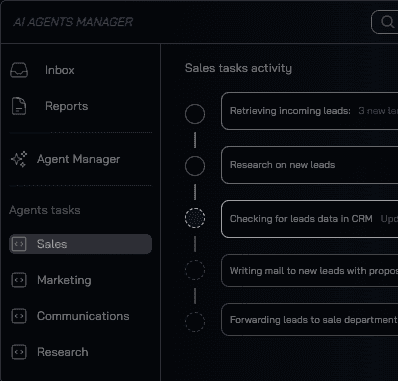Select the Sales agents task
This screenshot has width=398, height=381.
pyautogui.click(x=80, y=244)
